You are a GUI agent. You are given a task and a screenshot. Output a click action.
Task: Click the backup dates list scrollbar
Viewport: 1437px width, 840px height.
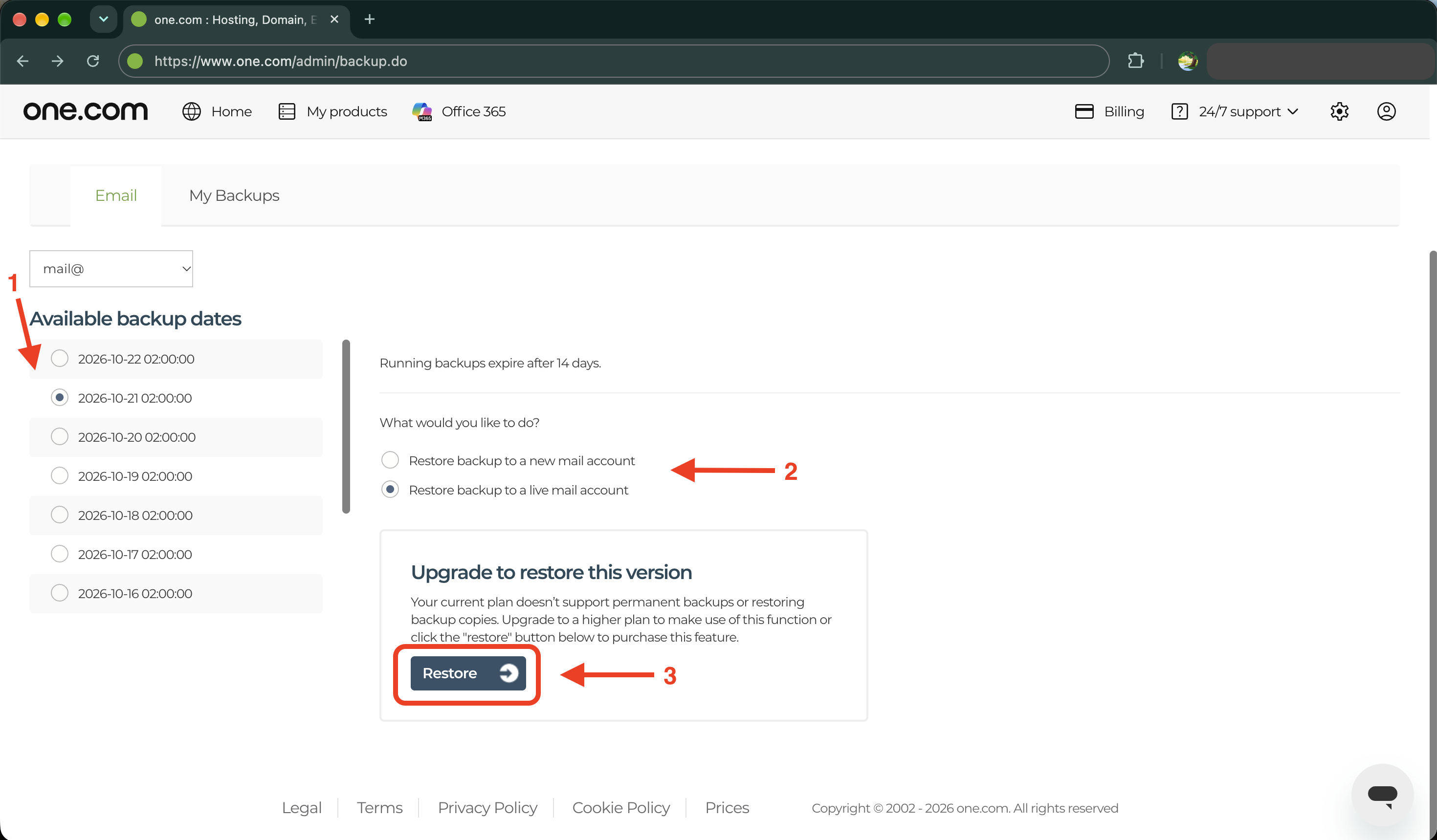pos(346,426)
